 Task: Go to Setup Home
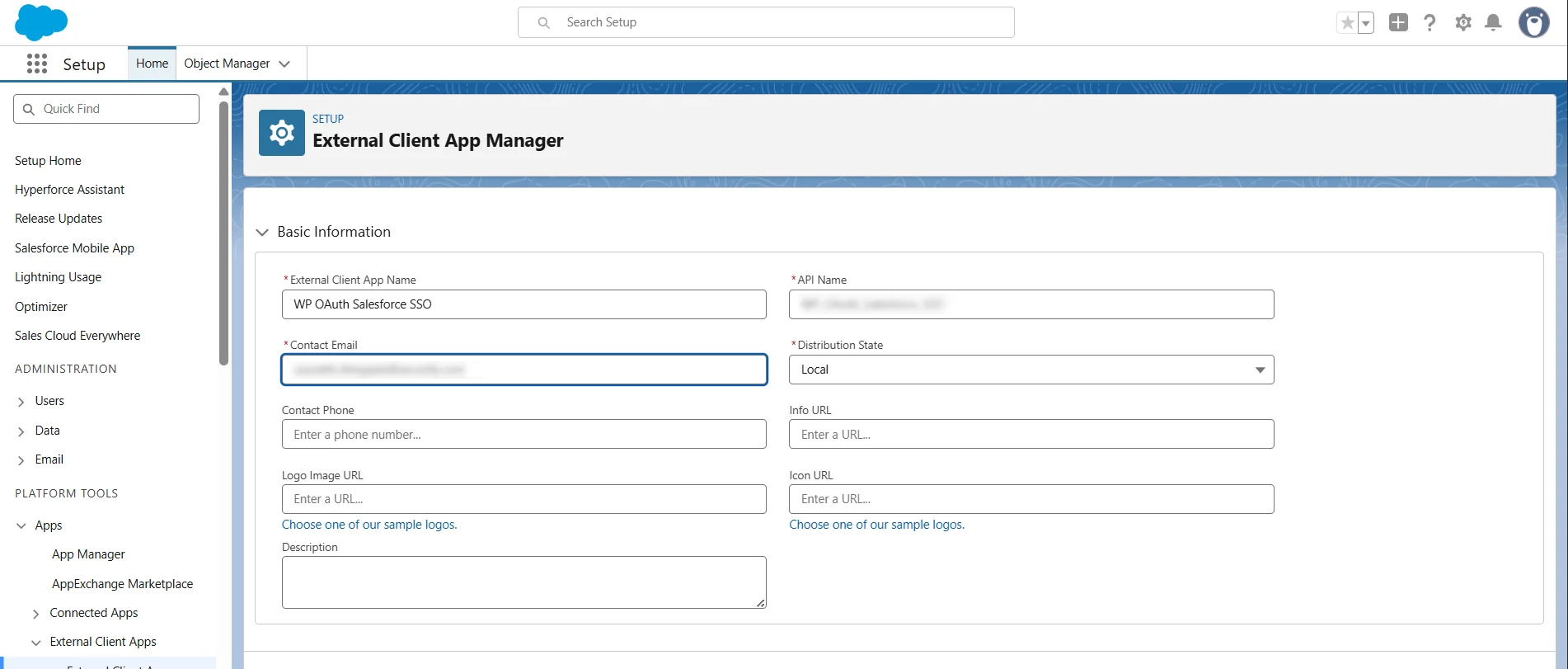coord(48,161)
